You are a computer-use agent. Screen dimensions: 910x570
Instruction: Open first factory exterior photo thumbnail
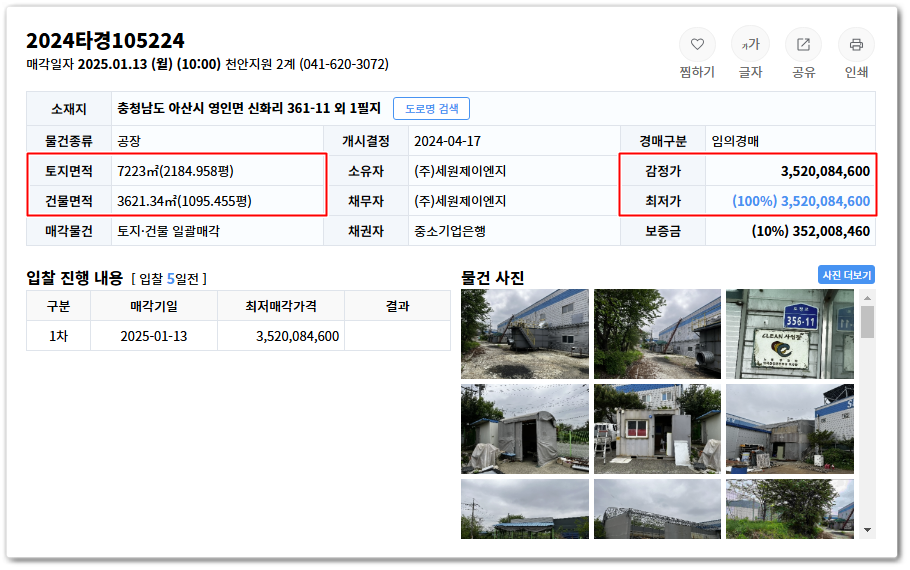click(x=525, y=334)
